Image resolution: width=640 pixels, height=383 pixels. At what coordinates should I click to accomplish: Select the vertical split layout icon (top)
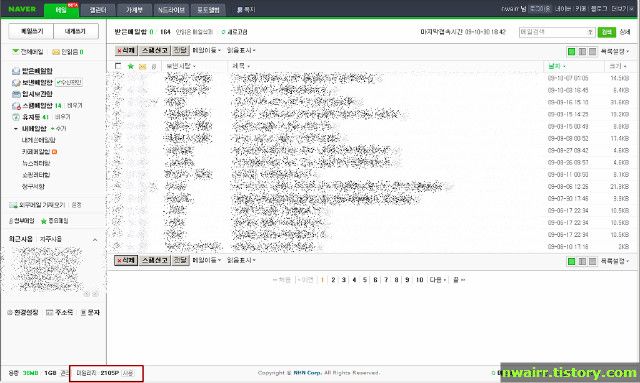coord(582,51)
